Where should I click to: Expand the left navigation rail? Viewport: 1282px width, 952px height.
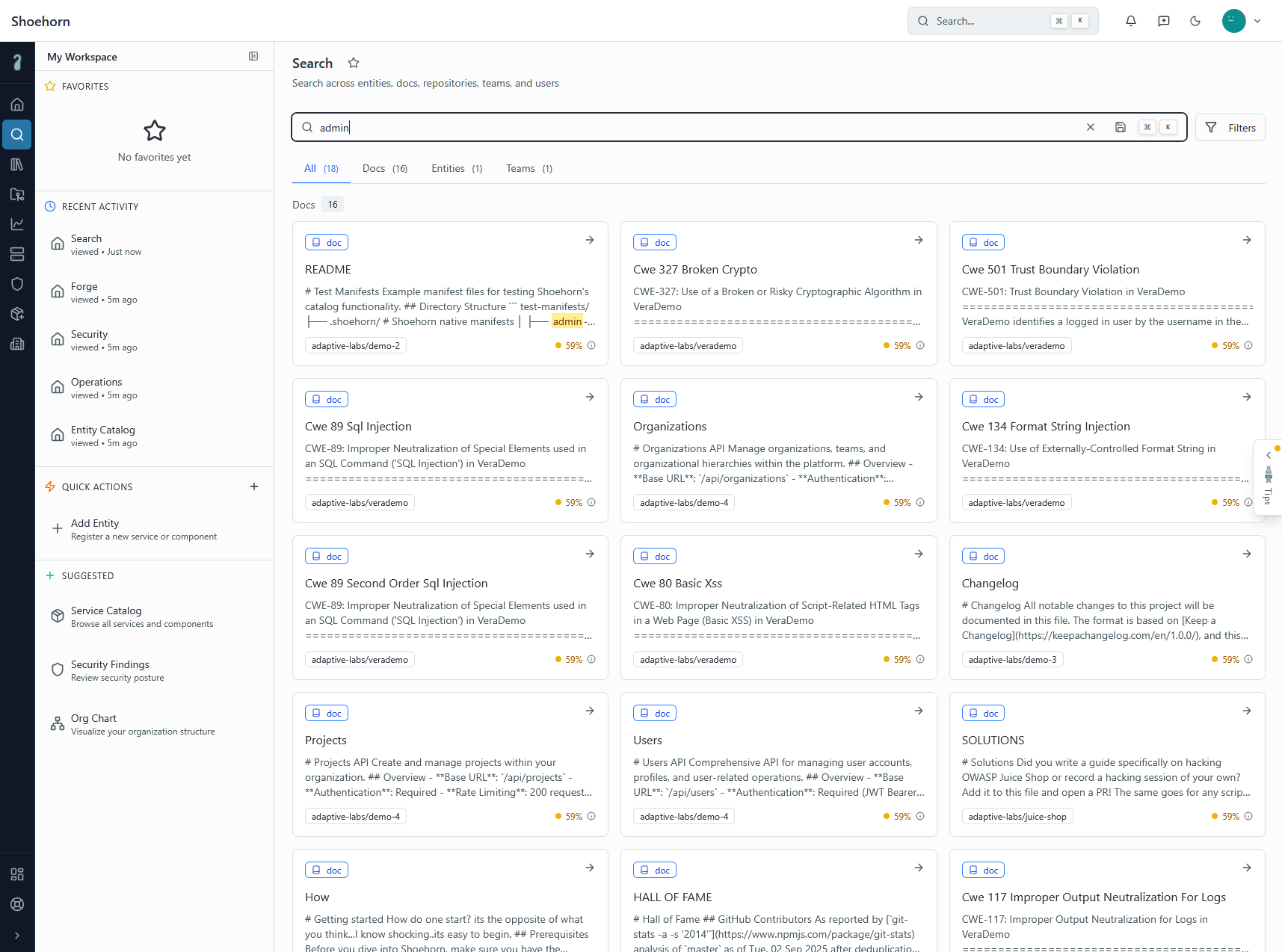pyautogui.click(x=17, y=936)
